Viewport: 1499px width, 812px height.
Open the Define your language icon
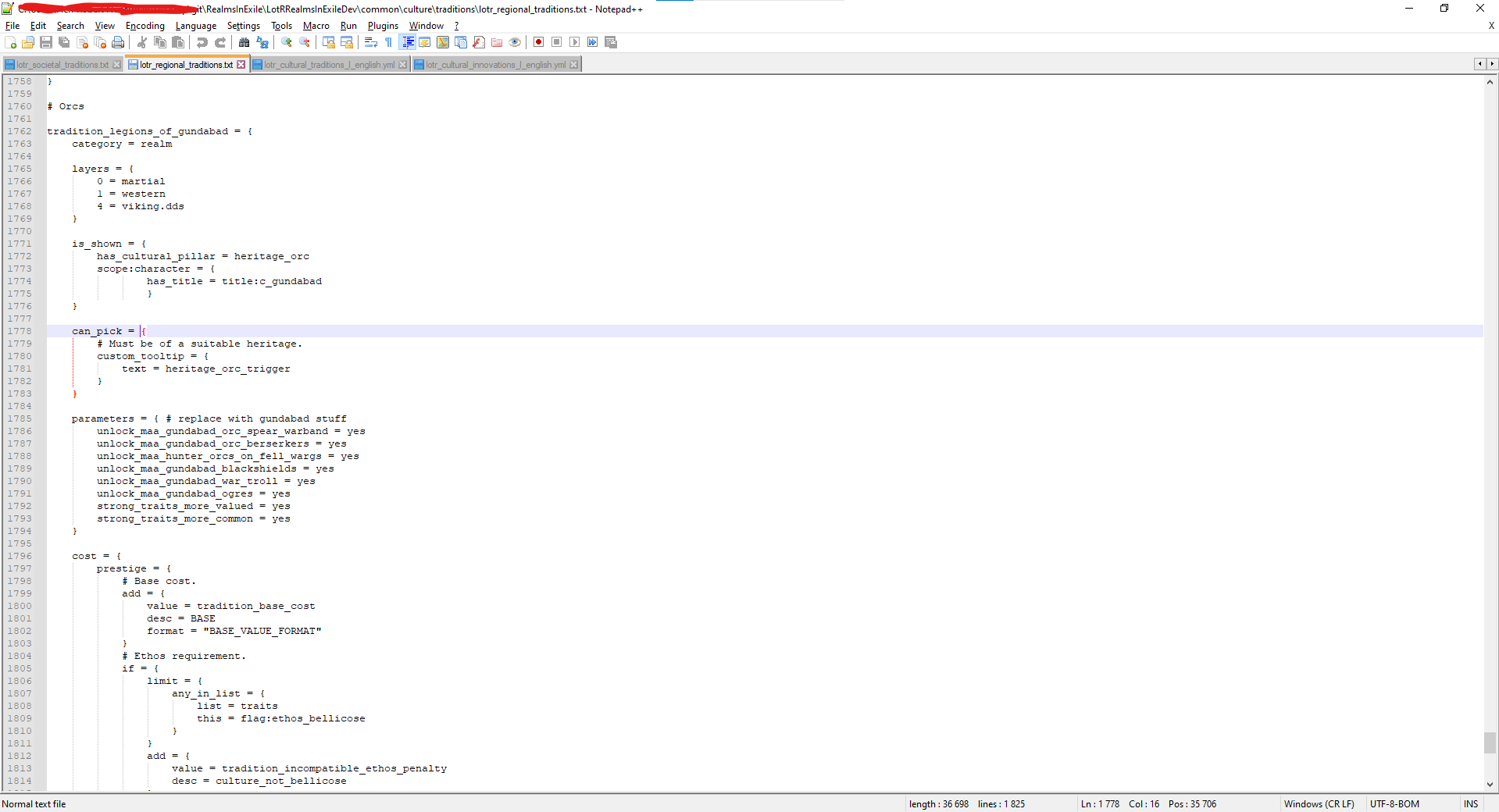click(425, 42)
